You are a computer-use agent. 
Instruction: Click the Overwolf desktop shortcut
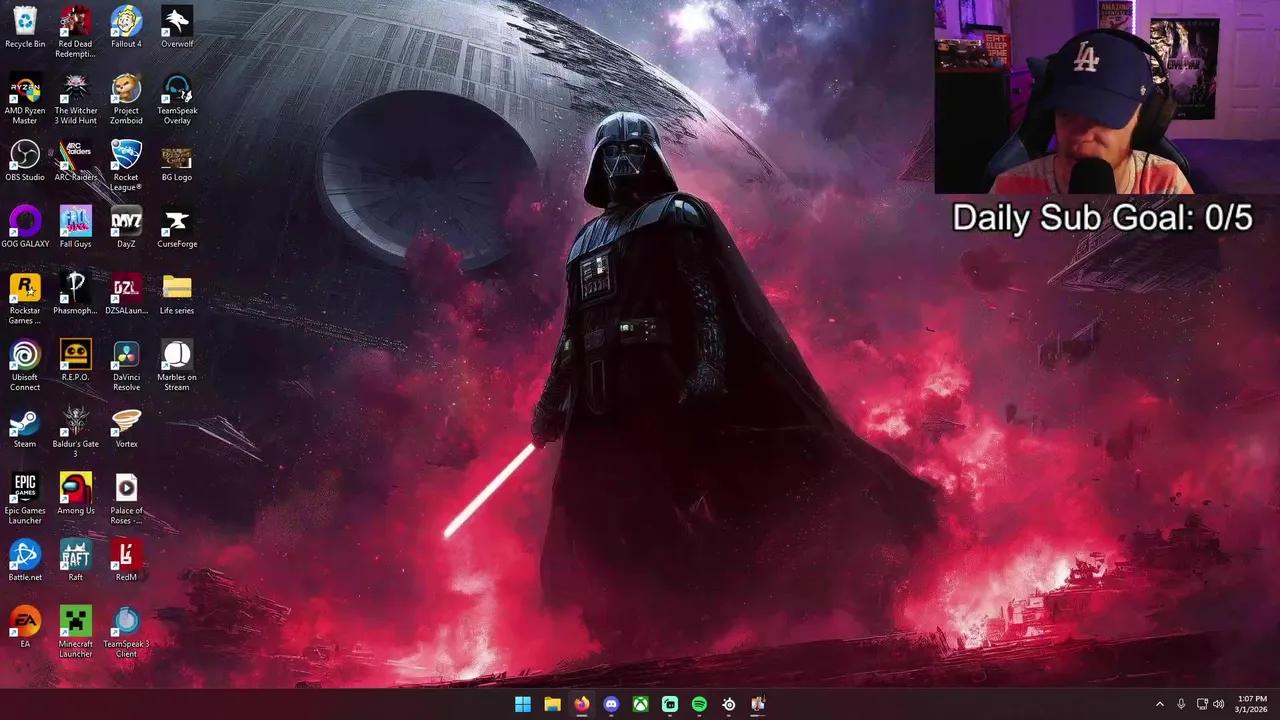(x=177, y=28)
